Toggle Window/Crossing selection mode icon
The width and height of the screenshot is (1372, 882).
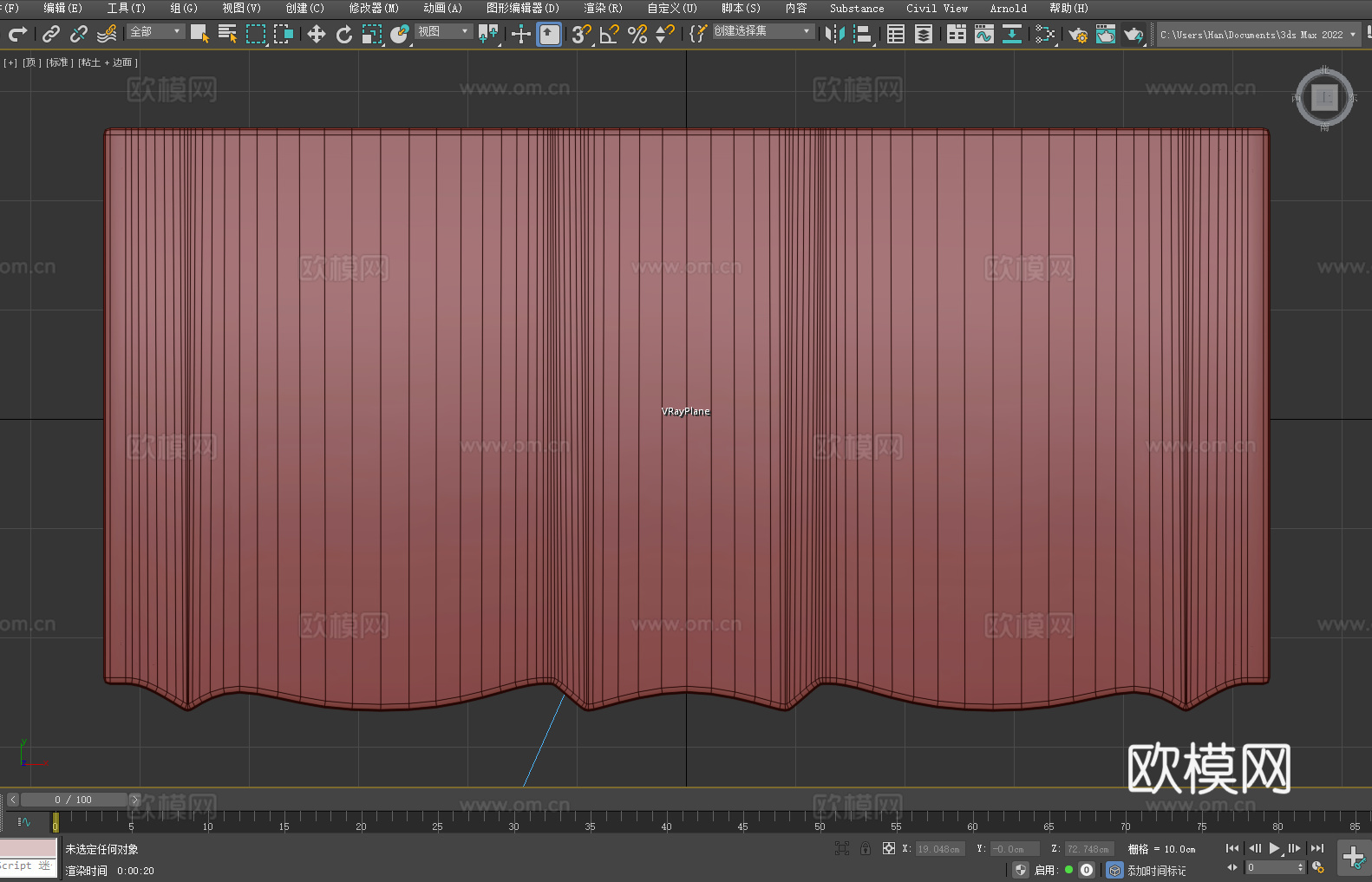point(284,34)
